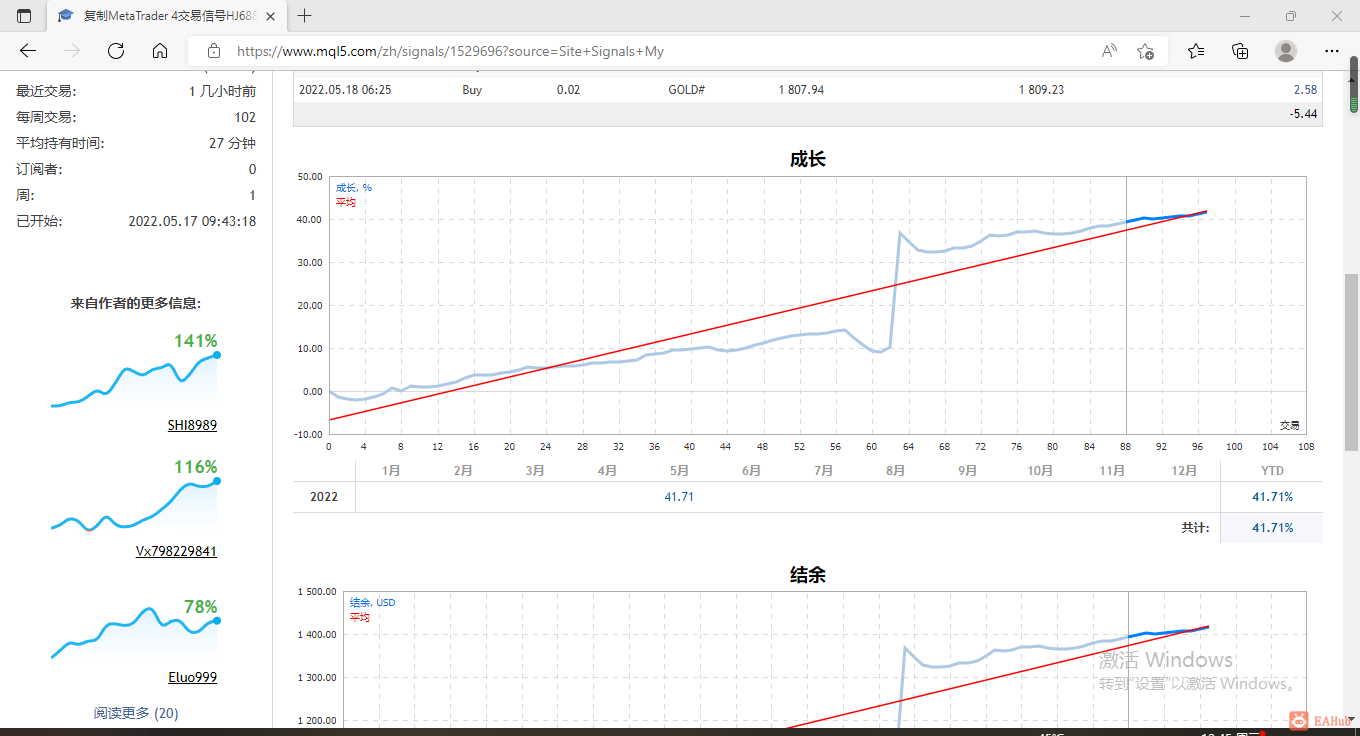Click the 成长 chart title
Screen dimensions: 1360x736
click(807, 159)
